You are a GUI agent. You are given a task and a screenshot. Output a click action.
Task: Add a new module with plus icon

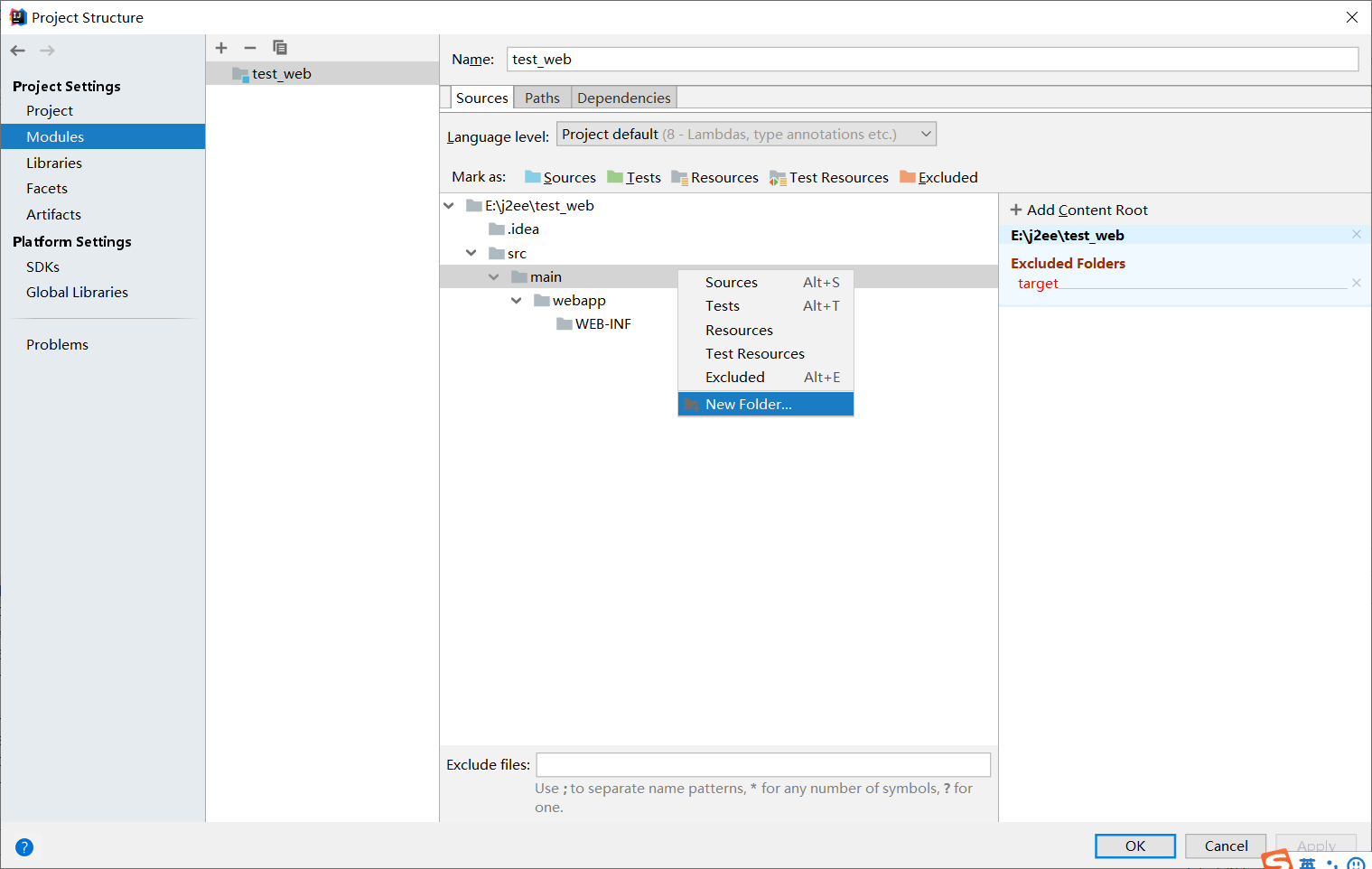[x=221, y=48]
